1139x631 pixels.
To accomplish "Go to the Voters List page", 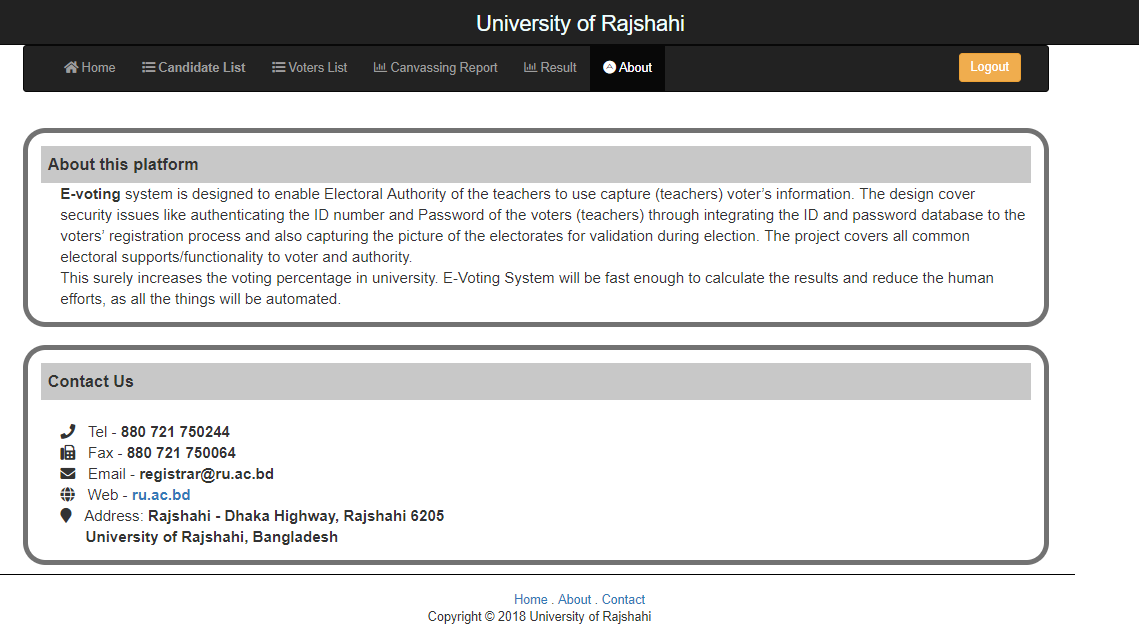I will pos(309,68).
